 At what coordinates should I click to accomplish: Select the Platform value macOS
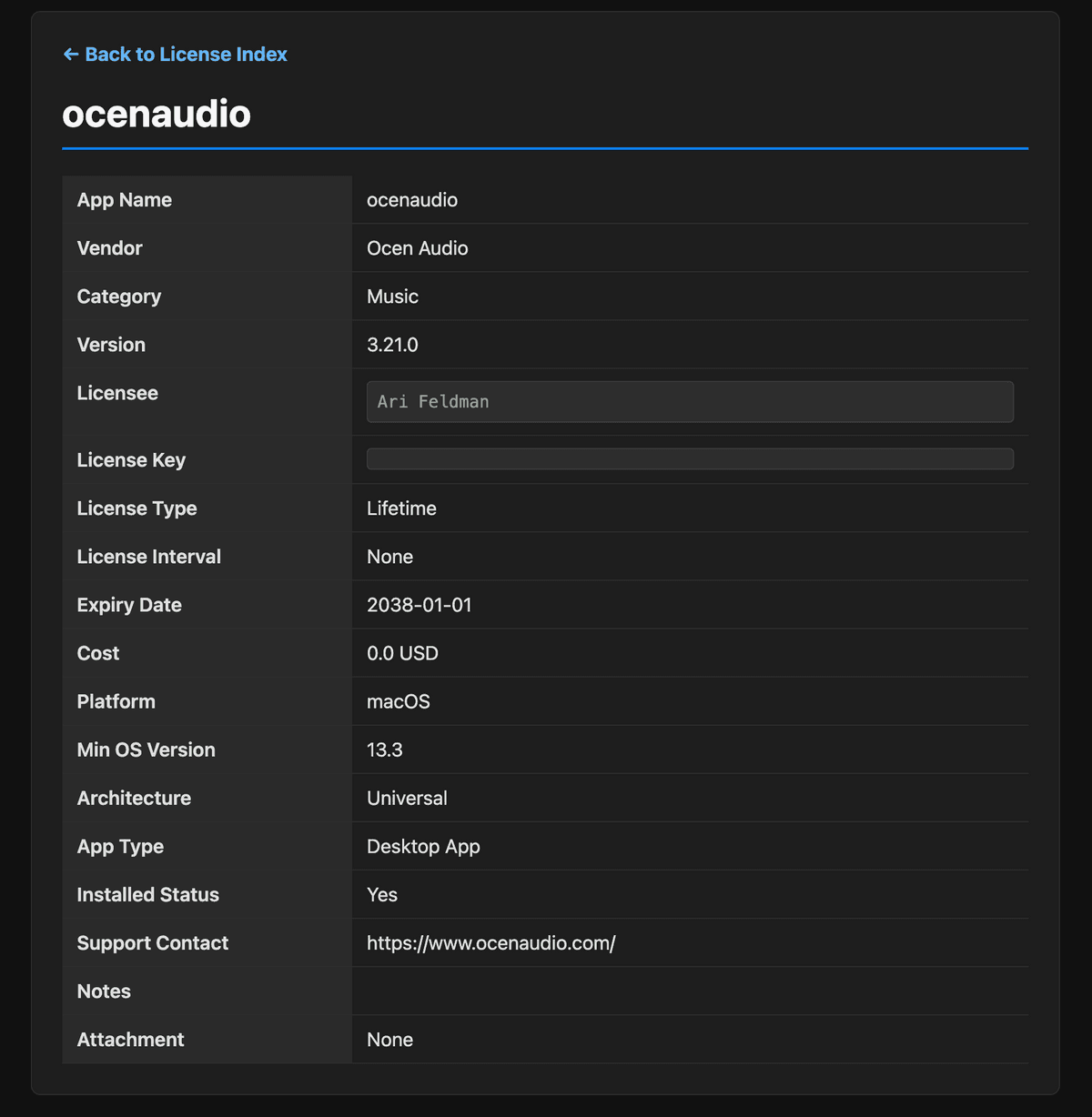[x=399, y=701]
